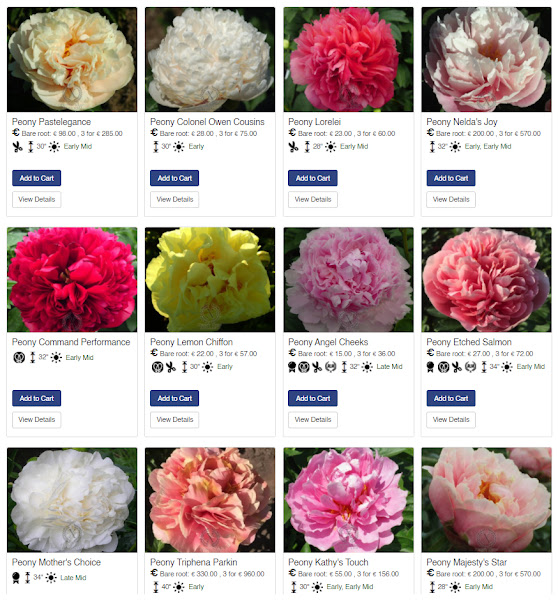Screen dimensions: 558x600
Task: Click the scissors cut-flower icon under Peony Pastelegance
Action: [x=17, y=147]
